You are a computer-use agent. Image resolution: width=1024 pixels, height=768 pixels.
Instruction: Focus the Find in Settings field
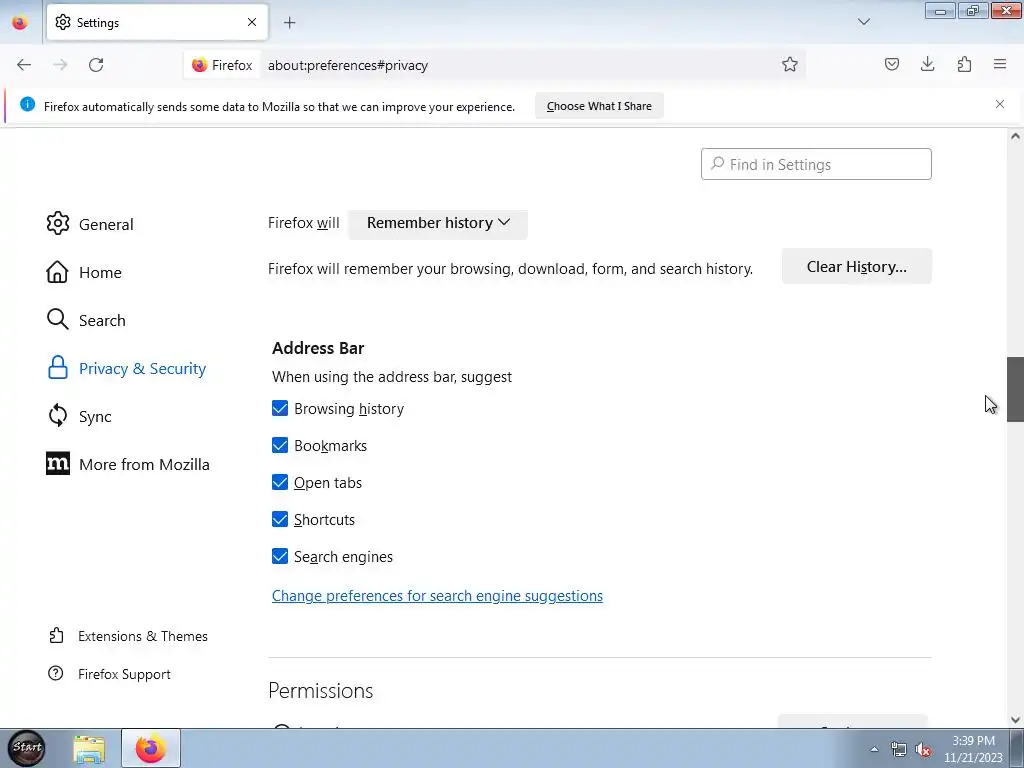pos(816,164)
